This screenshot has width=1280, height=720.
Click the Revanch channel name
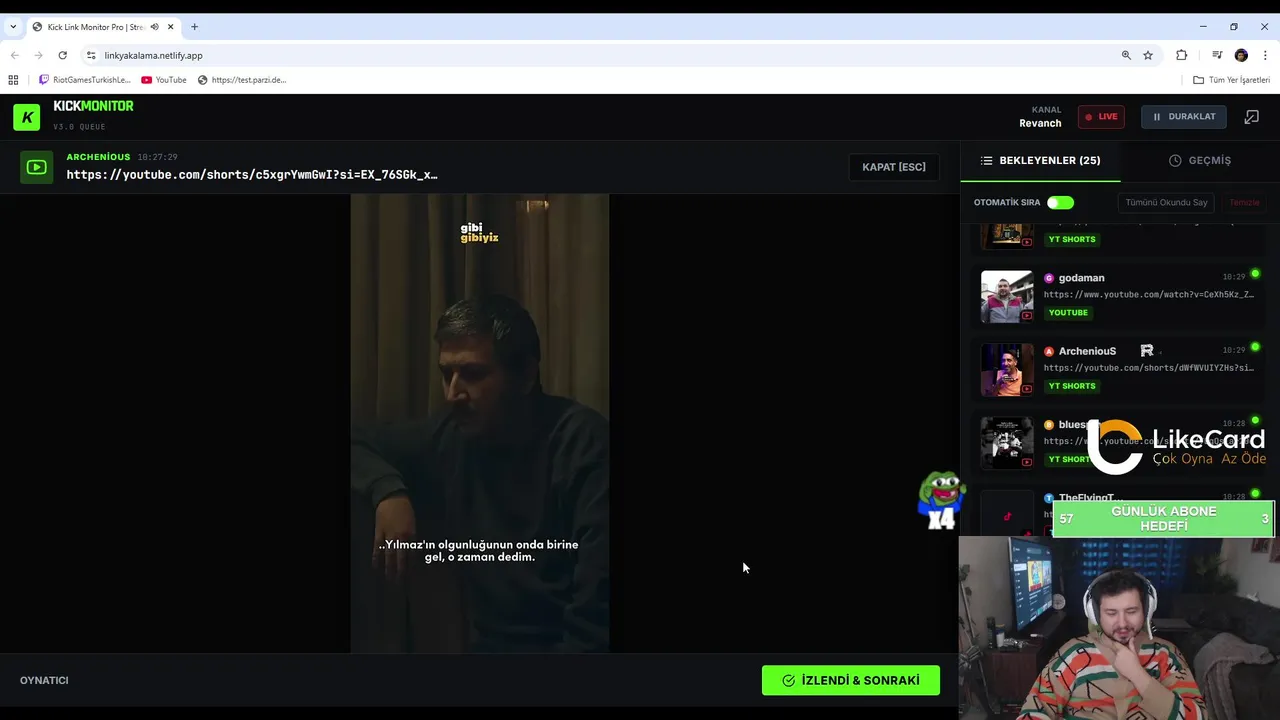(x=1040, y=123)
